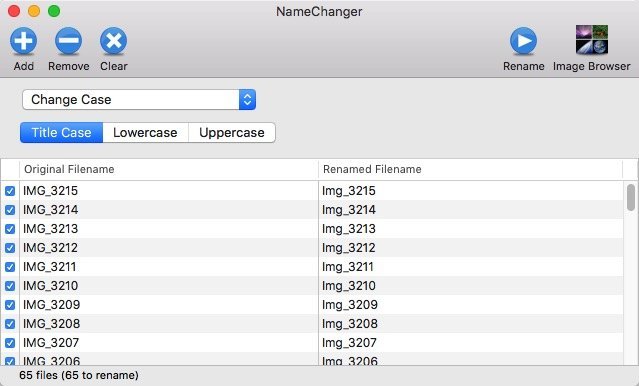This screenshot has width=639, height=386.
Task: Select the original filename IMG_3214
Action: [x=50, y=210]
